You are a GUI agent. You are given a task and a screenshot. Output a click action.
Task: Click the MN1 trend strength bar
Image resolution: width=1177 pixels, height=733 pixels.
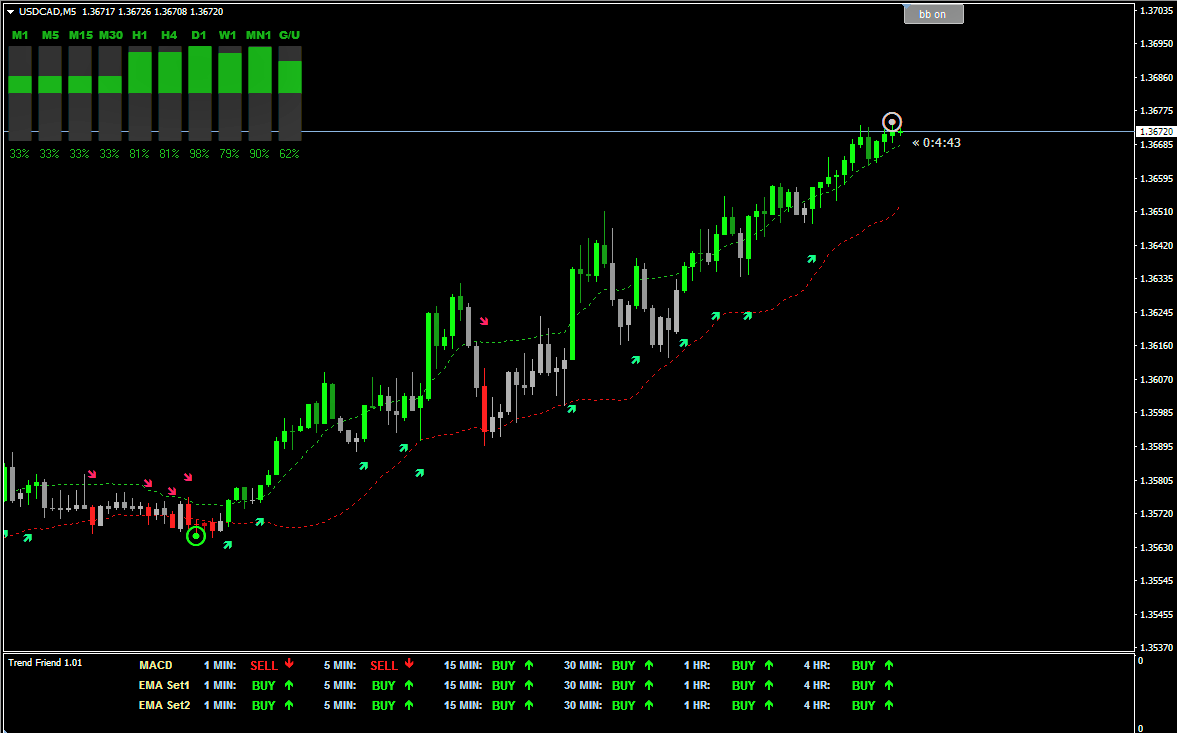pyautogui.click(x=260, y=93)
